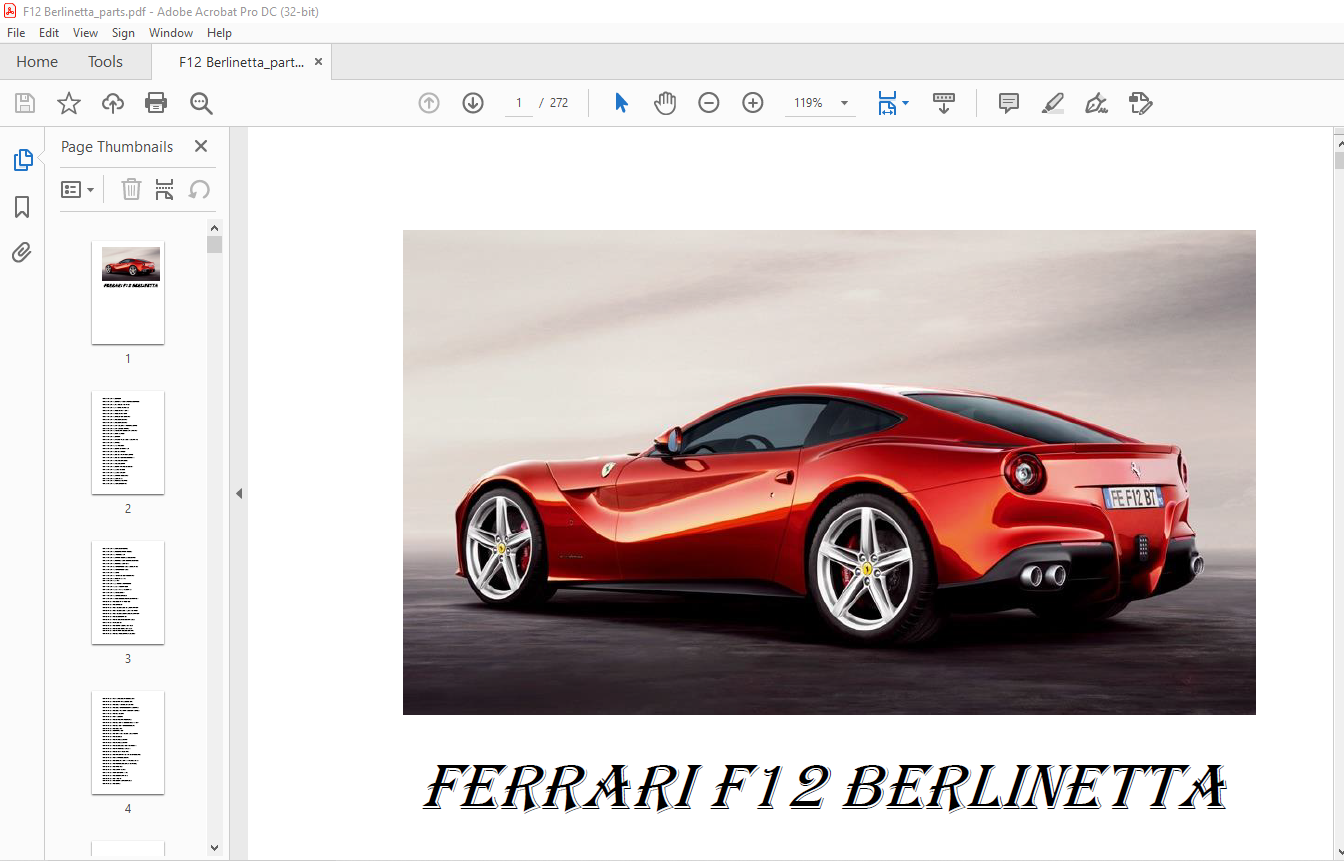The image size is (1344, 861).
Task: Click the Save file icon
Action: pyautogui.click(x=25, y=103)
